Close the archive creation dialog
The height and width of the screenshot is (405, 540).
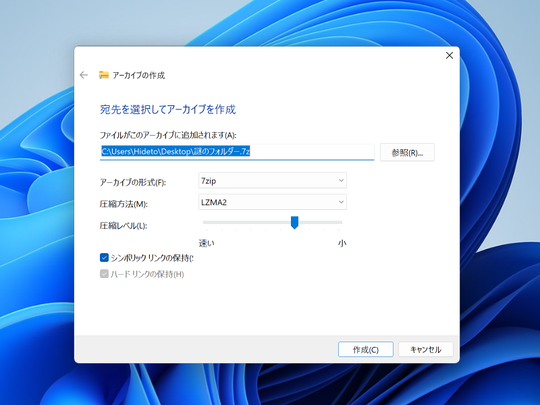(449, 55)
